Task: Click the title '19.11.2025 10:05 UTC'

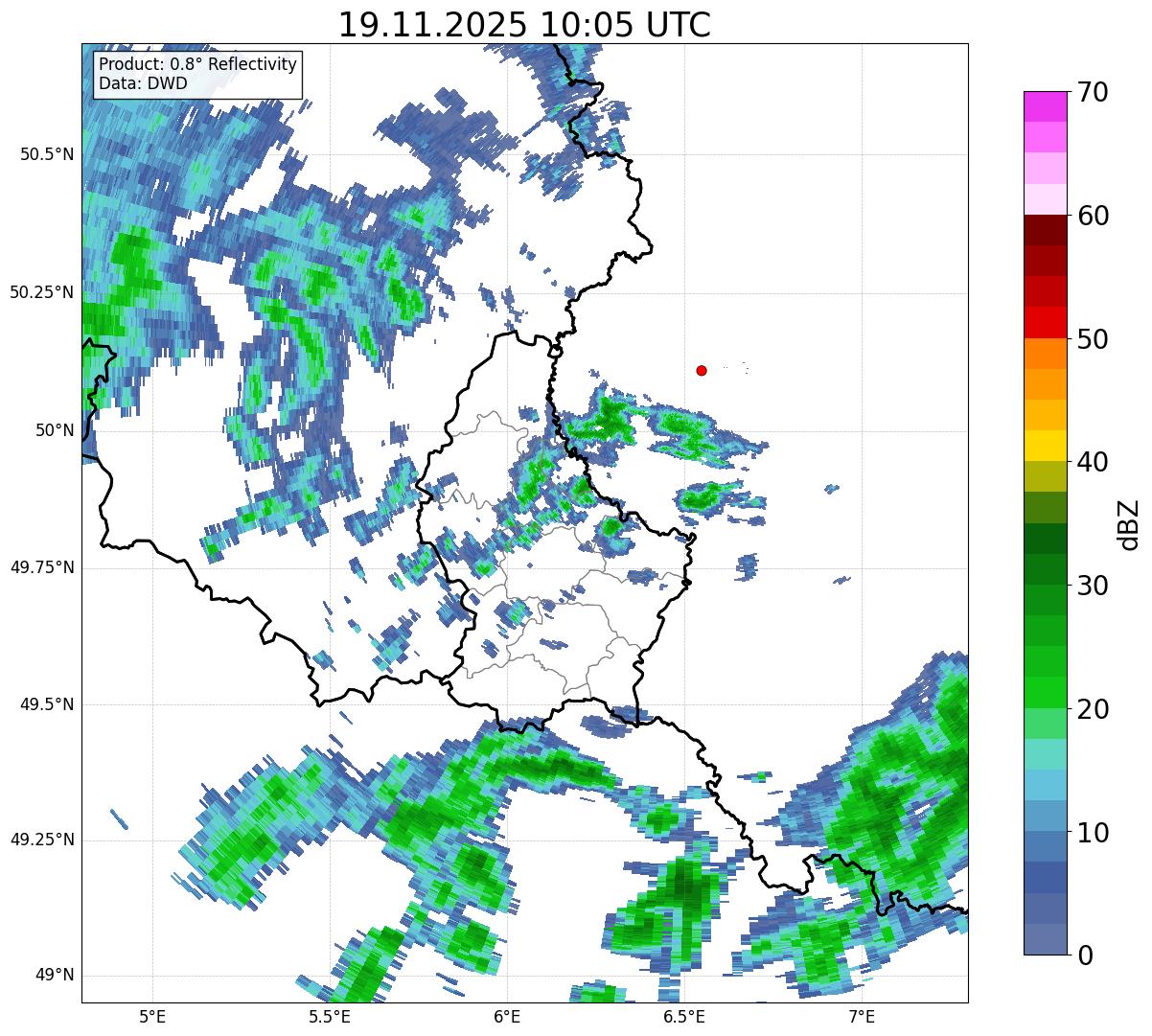Action: [524, 24]
